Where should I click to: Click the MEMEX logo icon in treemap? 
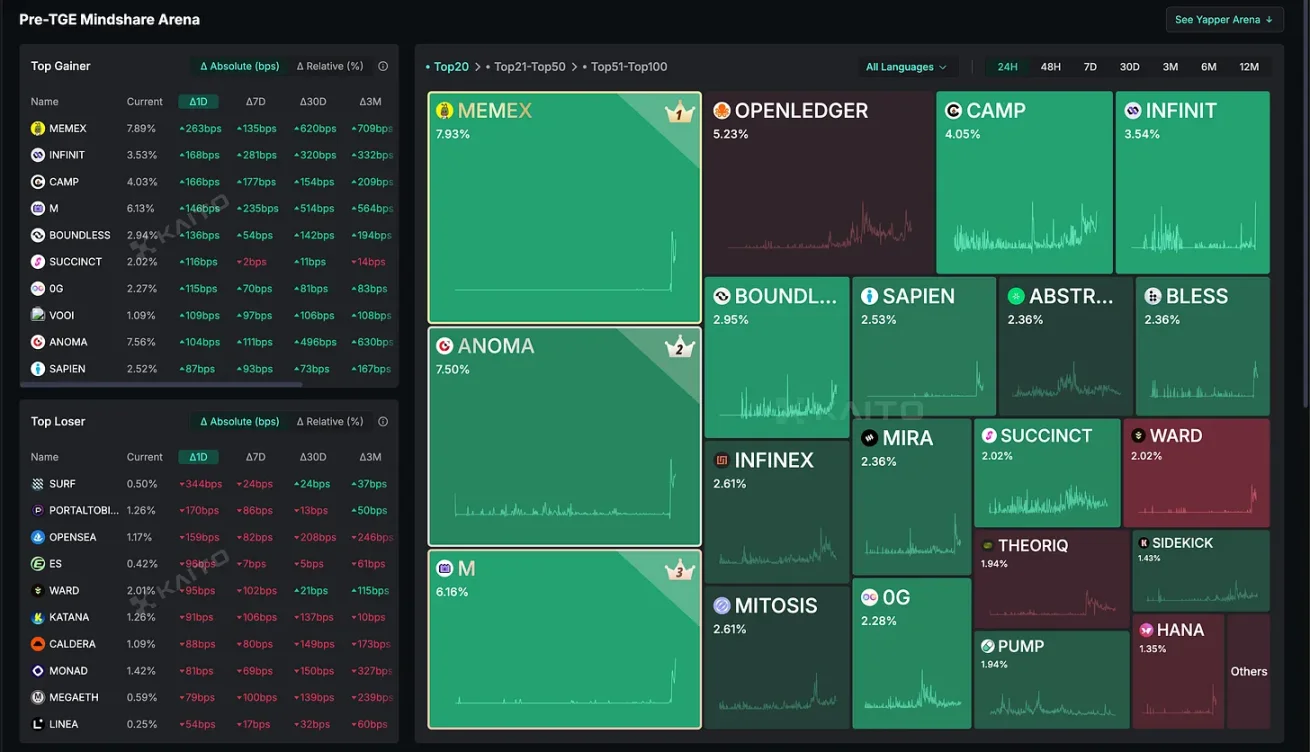coord(445,111)
